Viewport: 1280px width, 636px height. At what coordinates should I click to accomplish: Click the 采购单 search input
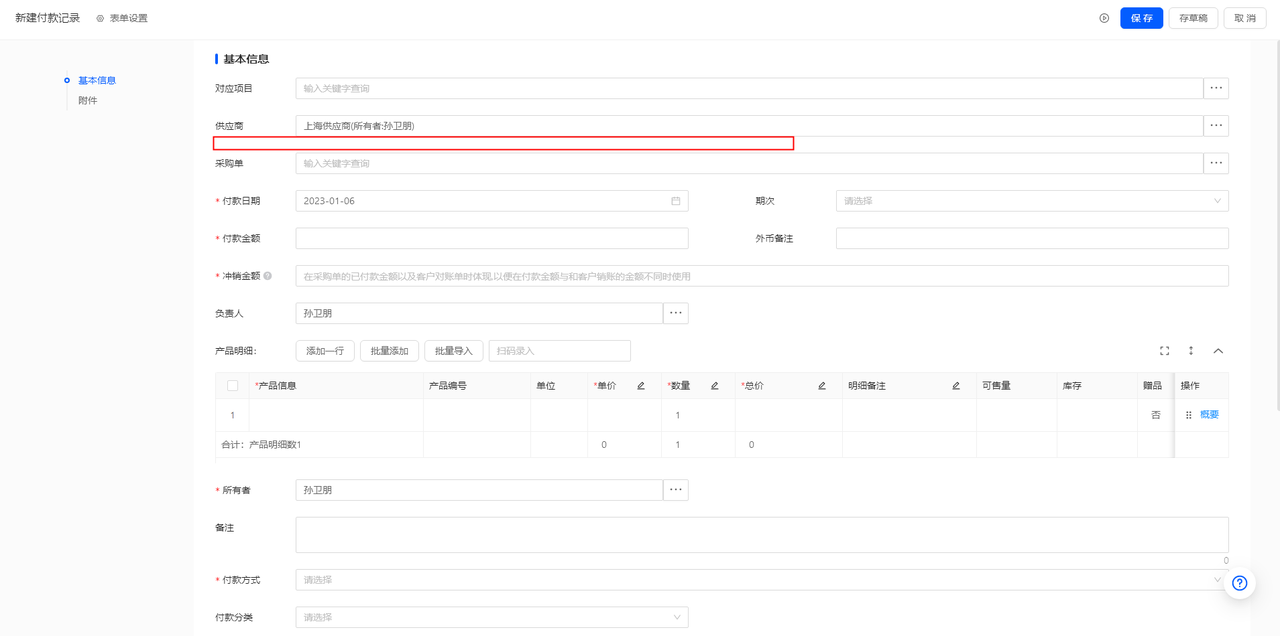749,163
